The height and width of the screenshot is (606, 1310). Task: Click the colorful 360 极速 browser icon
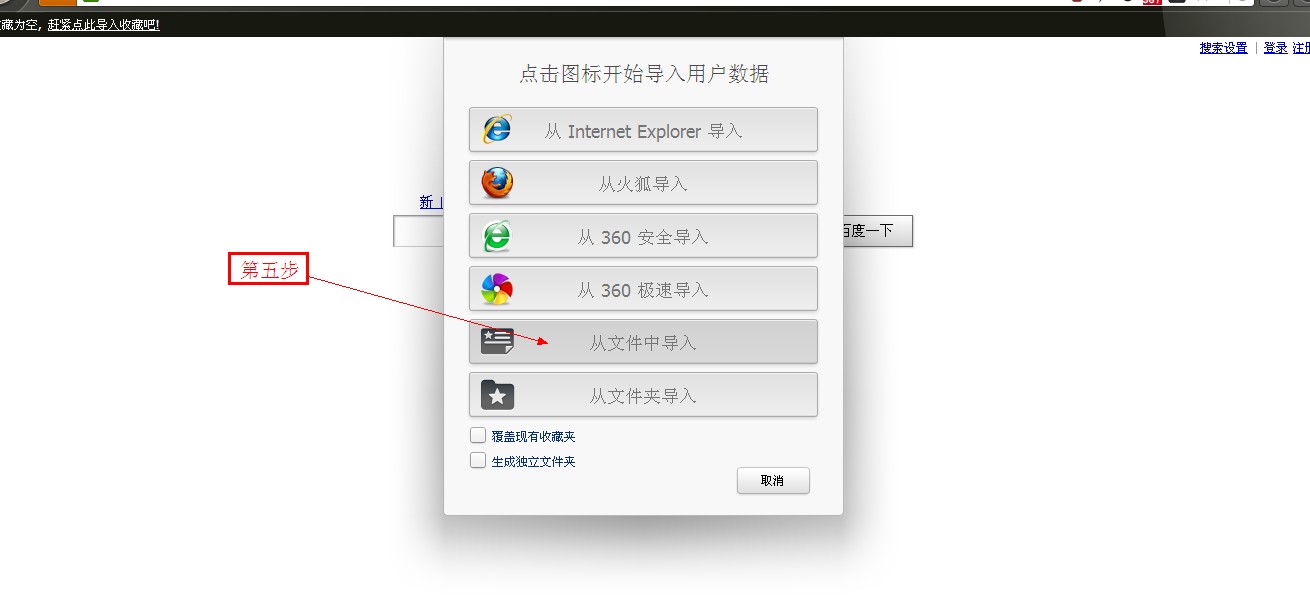click(497, 289)
